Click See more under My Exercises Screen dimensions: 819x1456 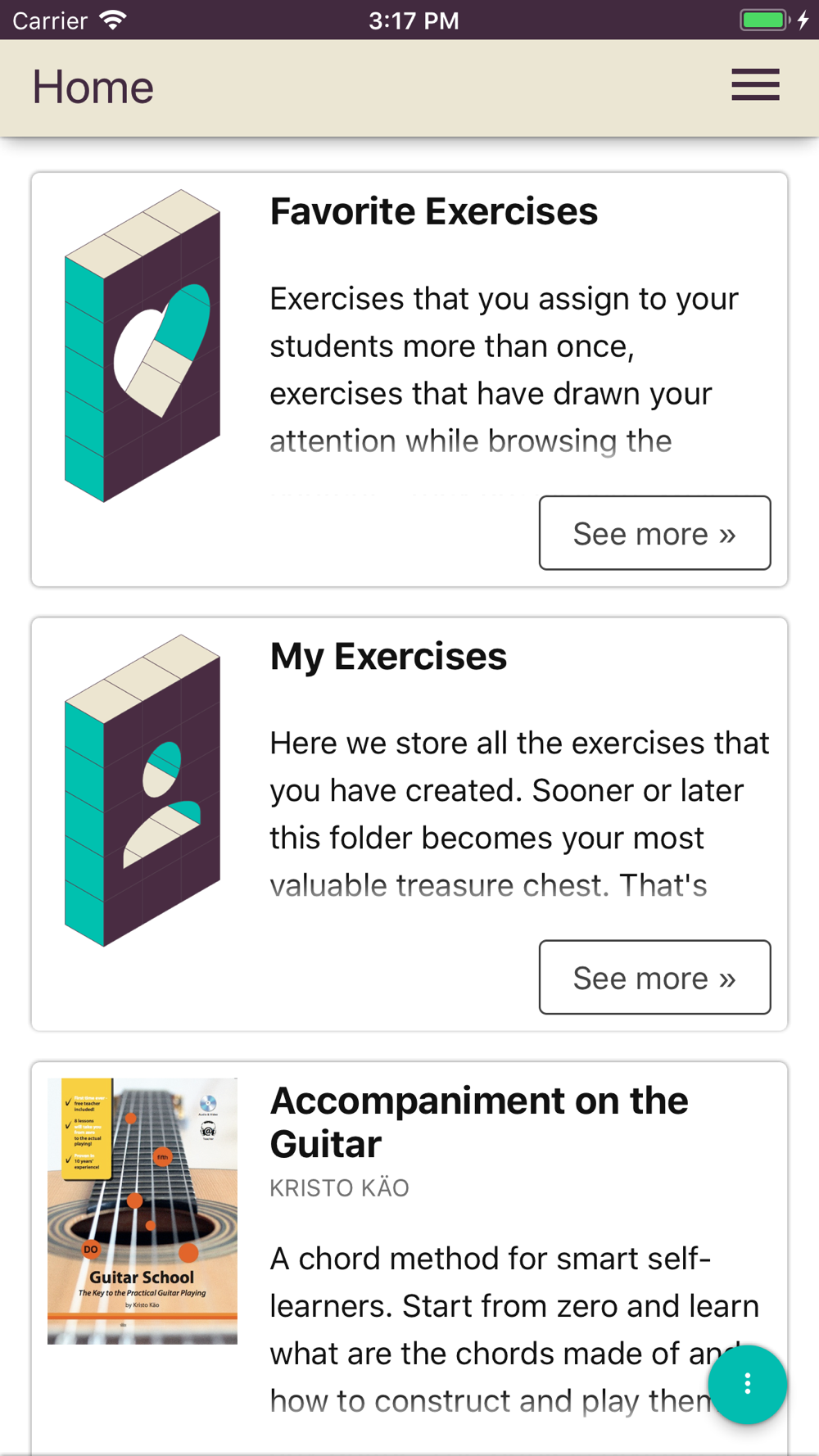654,977
